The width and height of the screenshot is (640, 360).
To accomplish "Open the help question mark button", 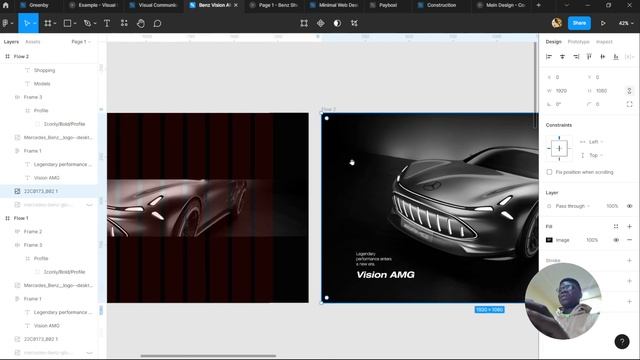I will coord(622,342).
